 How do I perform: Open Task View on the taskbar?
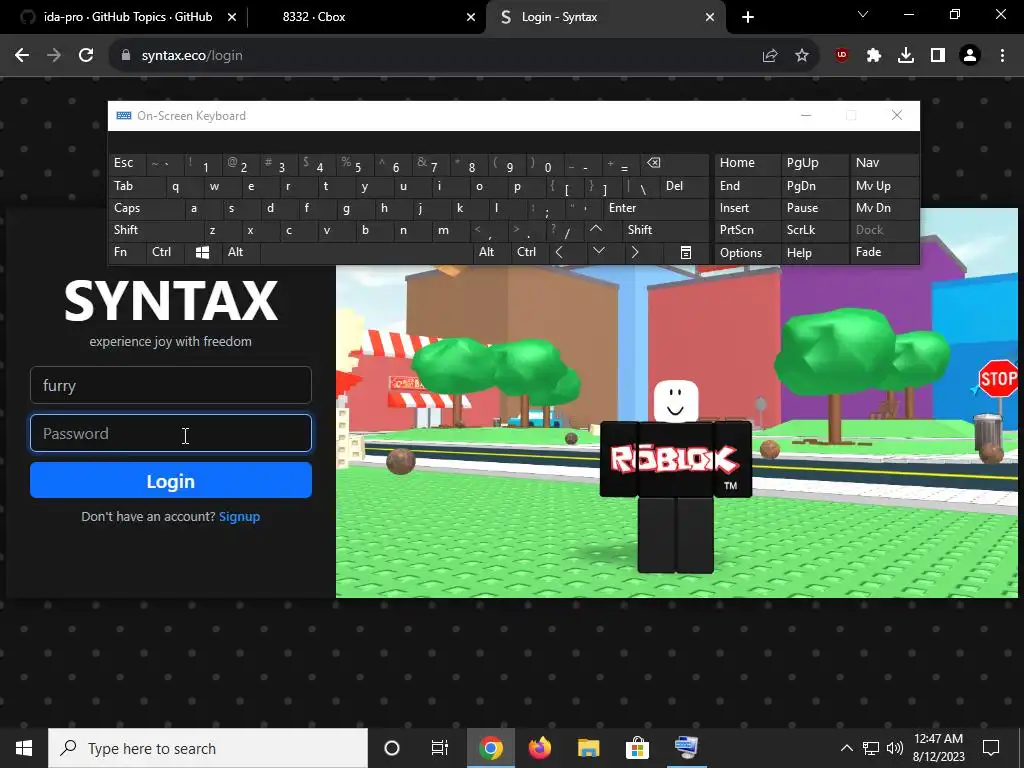click(440, 748)
